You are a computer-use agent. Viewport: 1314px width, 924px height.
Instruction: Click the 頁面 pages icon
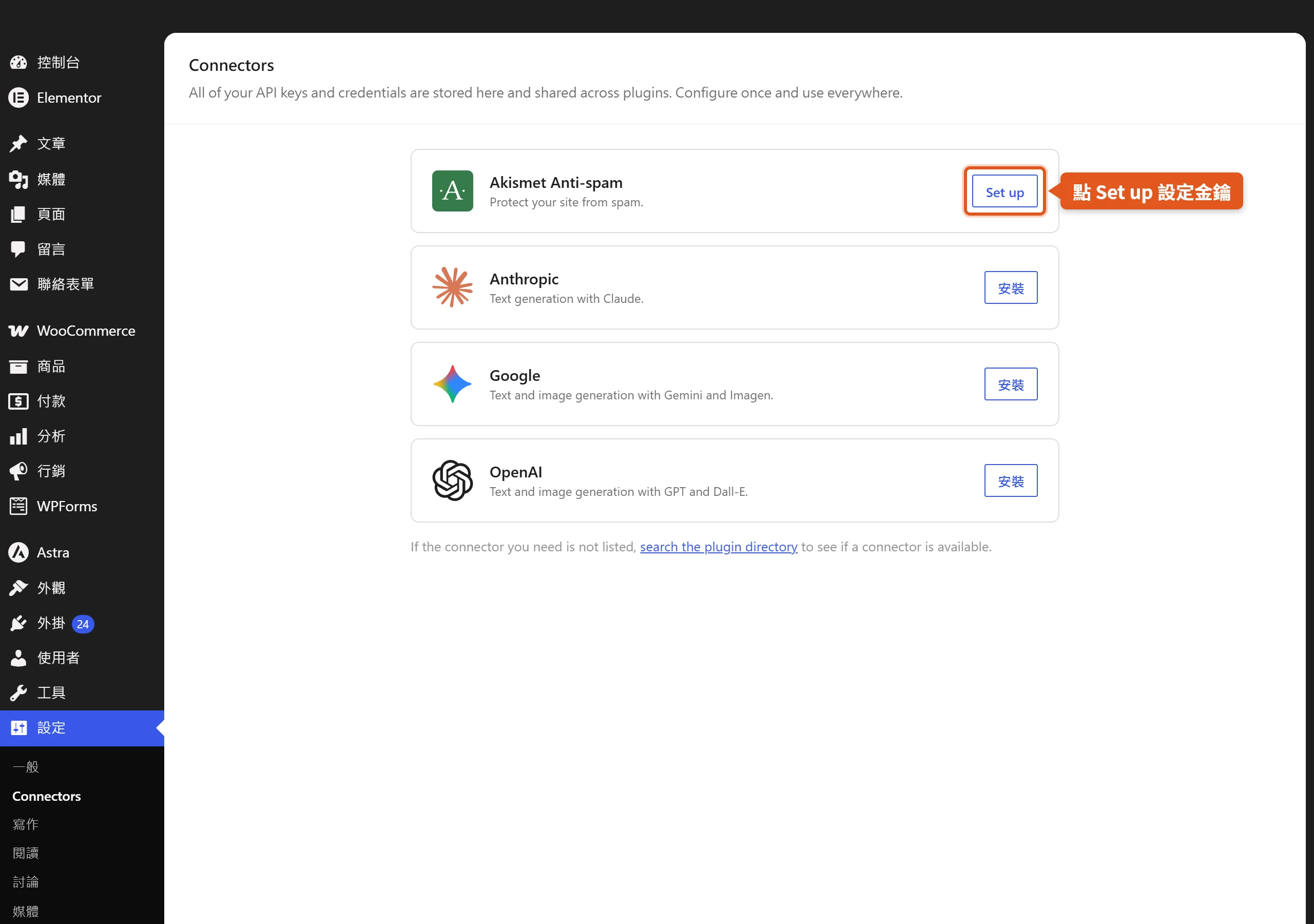(18, 214)
